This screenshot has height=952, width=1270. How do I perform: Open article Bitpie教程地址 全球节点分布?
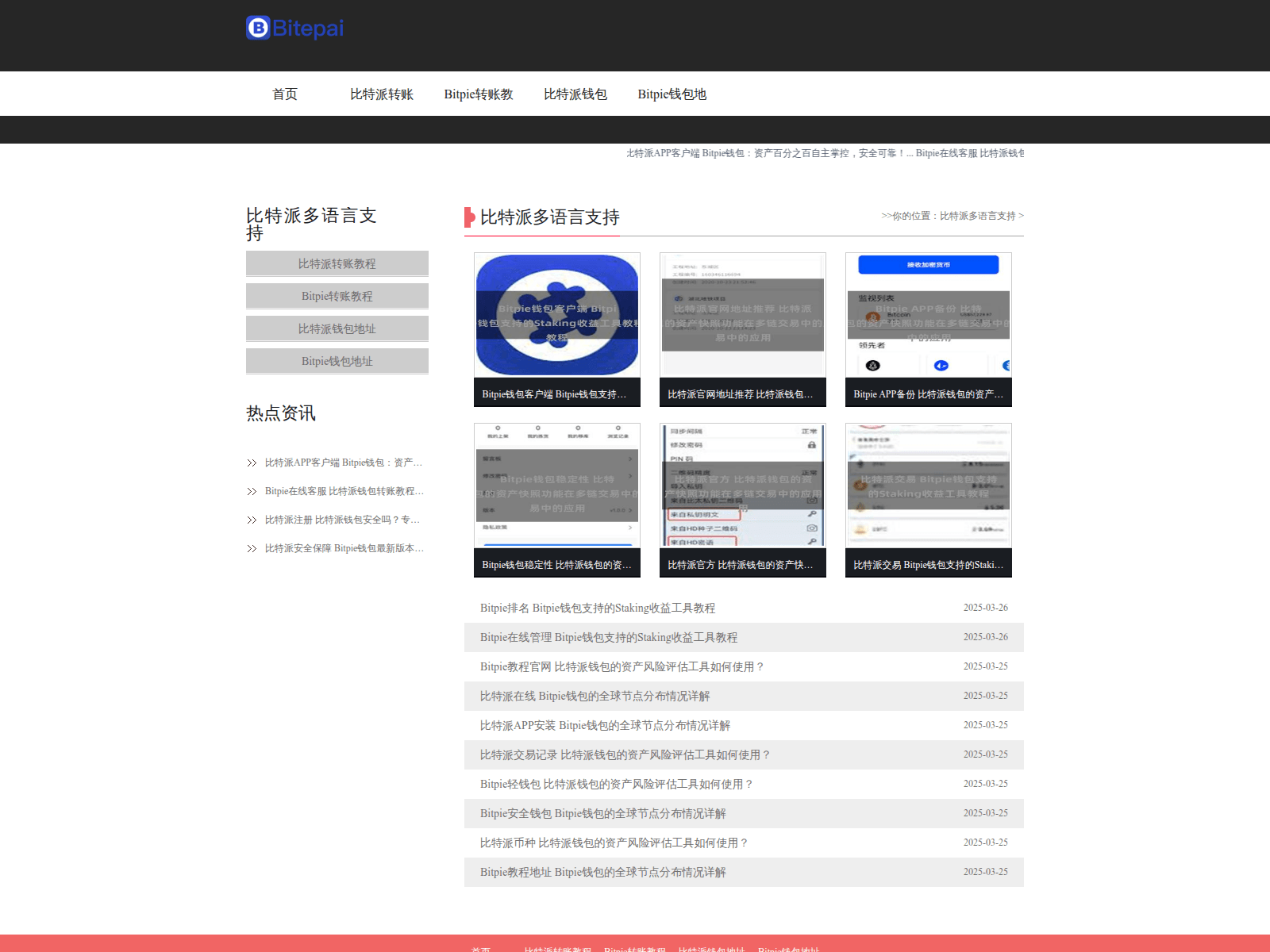[x=603, y=872]
